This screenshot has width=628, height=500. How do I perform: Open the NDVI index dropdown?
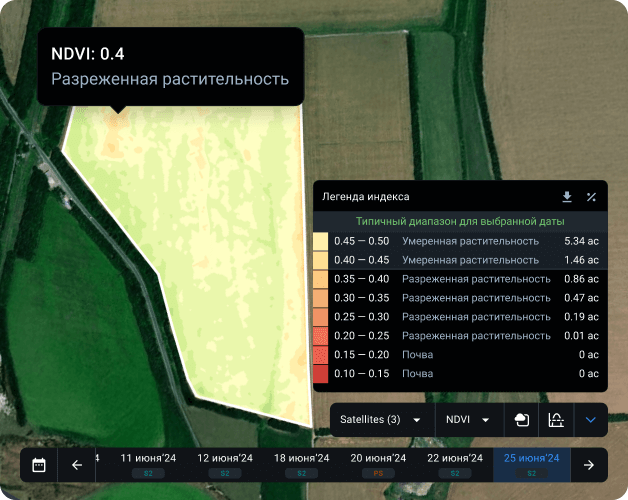point(469,420)
